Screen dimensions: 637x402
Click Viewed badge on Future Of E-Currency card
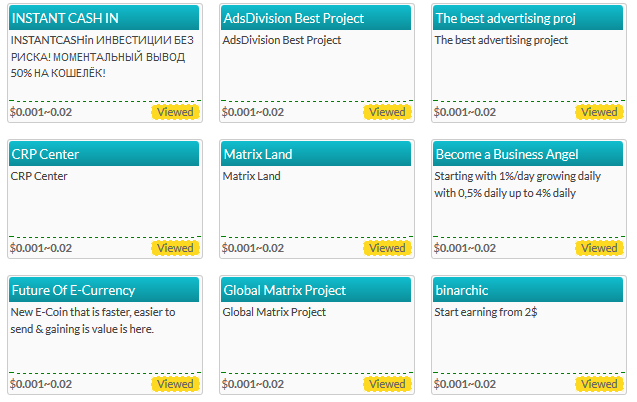pyautogui.click(x=175, y=384)
